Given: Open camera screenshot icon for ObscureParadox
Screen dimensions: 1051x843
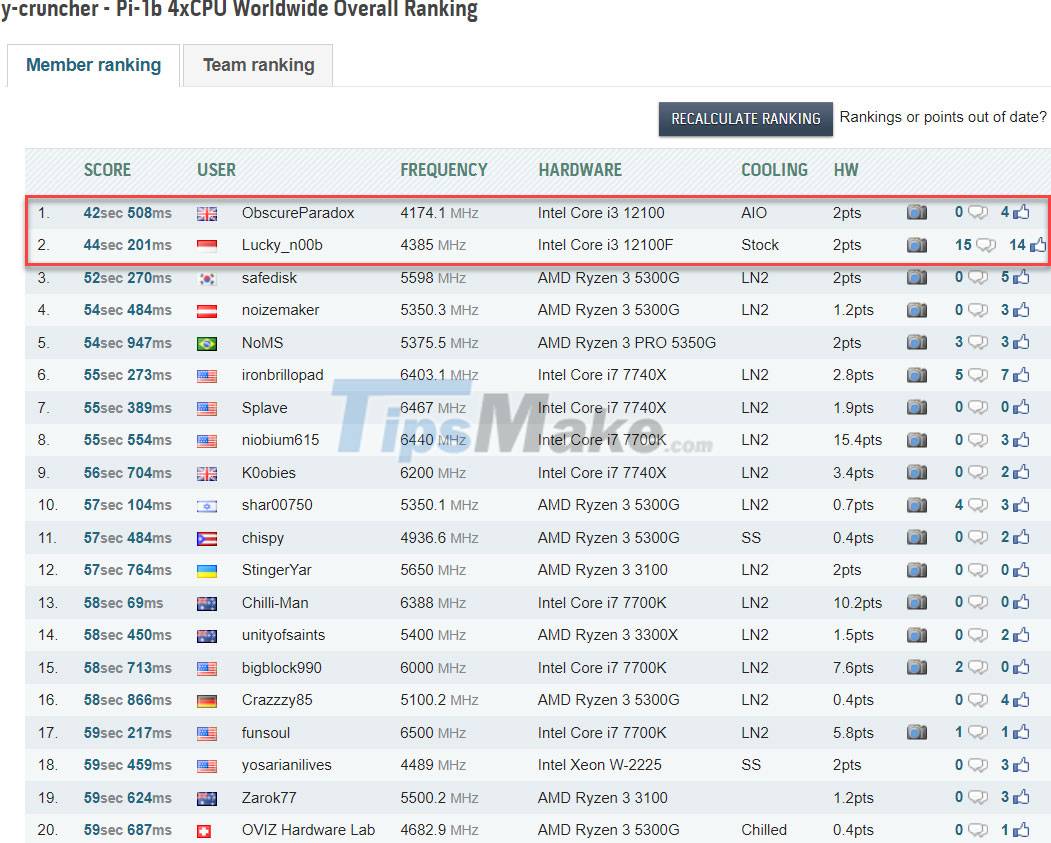Looking at the screenshot, I should pos(916,213).
